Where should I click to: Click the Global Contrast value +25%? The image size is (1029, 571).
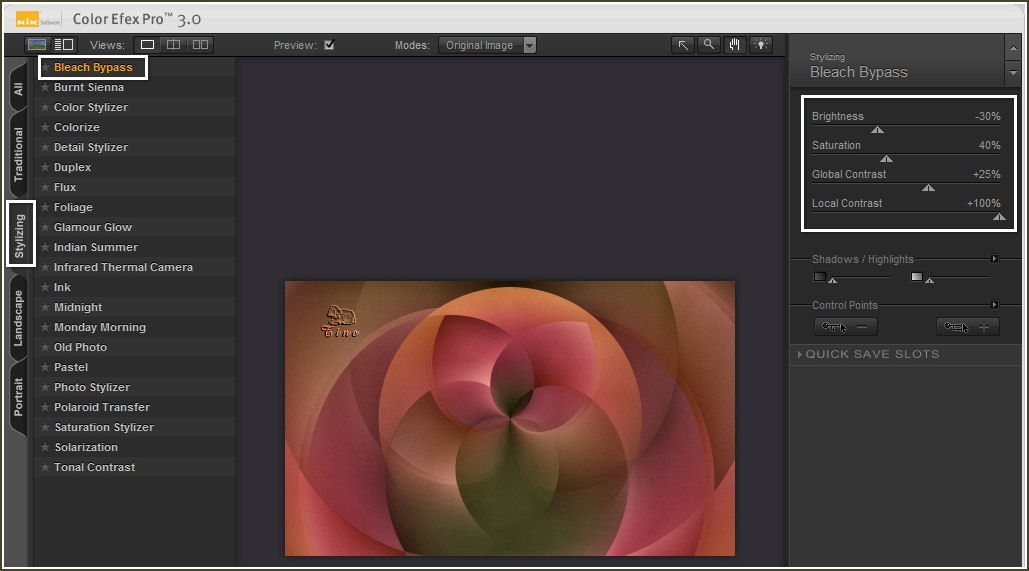(x=986, y=174)
